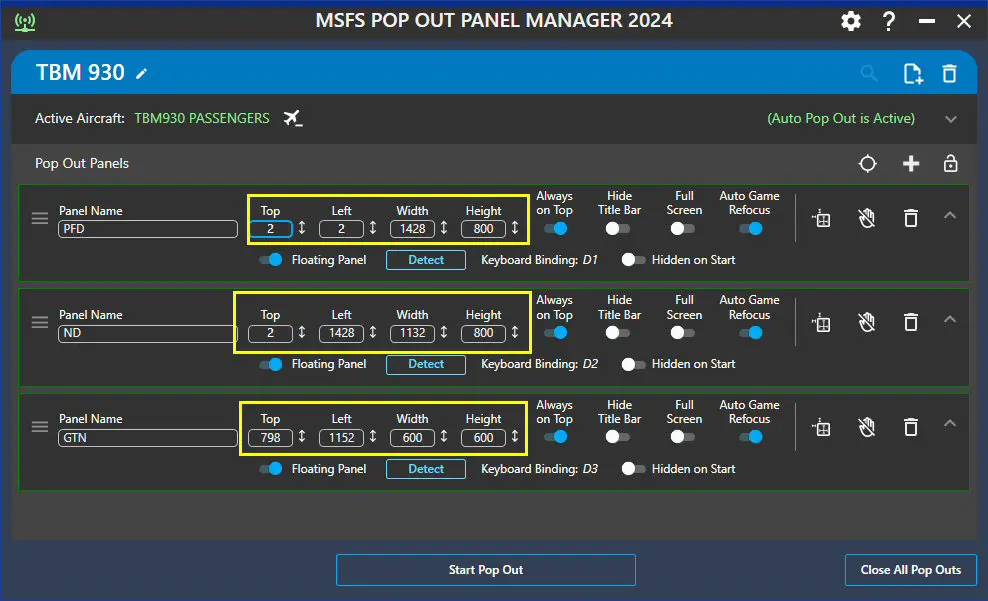Click TBM930 PASSENGERS active aircraft text
This screenshot has width=988, height=601.
pos(202,118)
